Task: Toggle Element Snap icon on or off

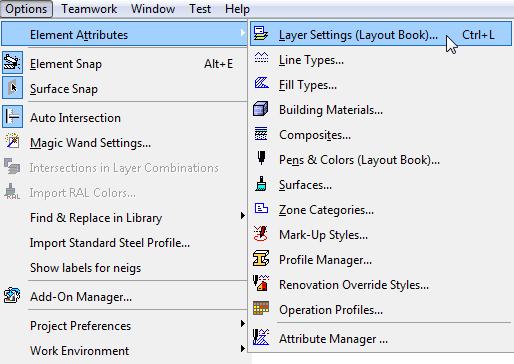Action: [12, 62]
